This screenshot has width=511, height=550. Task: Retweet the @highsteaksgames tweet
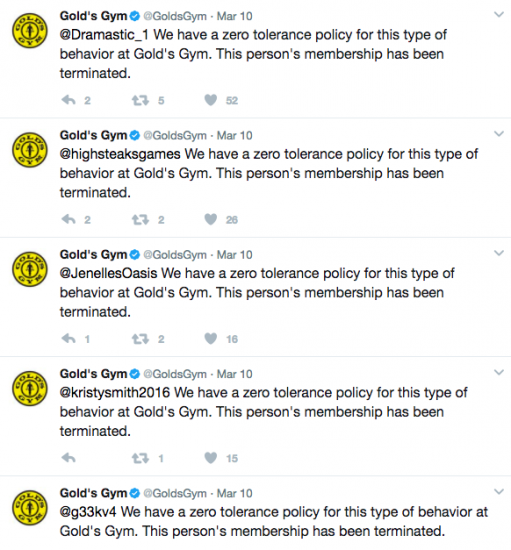click(140, 220)
